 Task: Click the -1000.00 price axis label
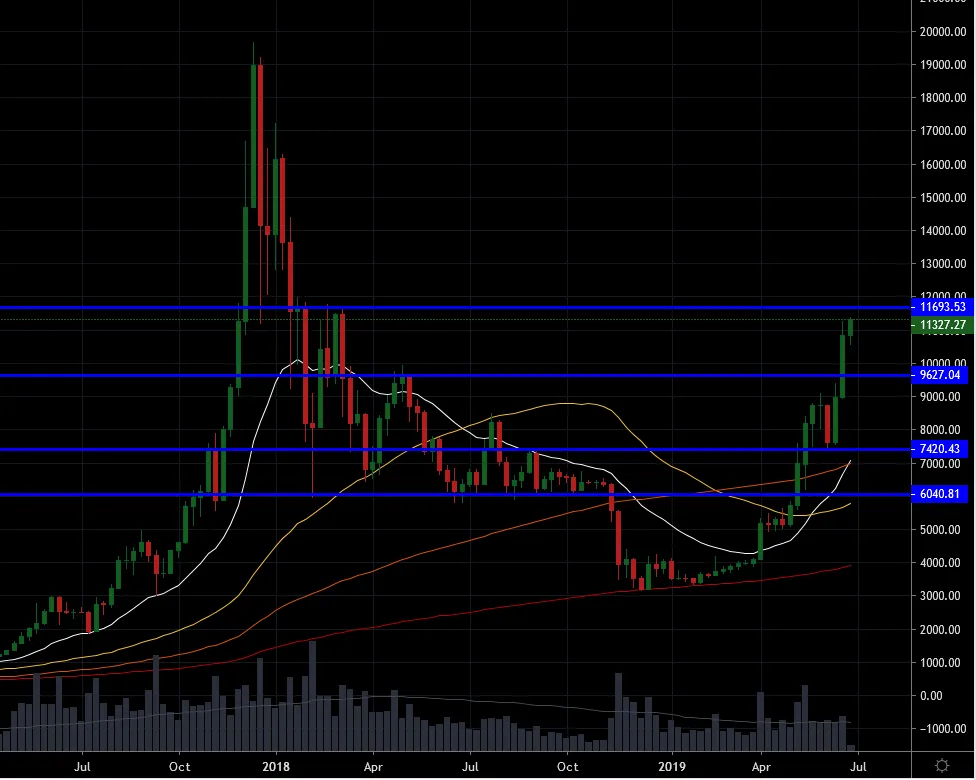tap(942, 729)
